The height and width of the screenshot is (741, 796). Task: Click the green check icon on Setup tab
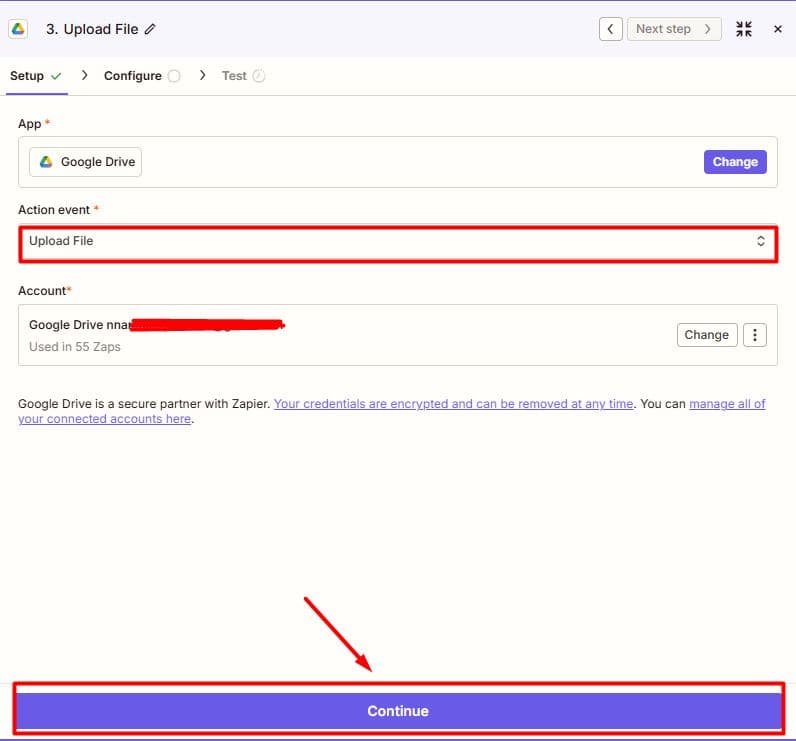(x=56, y=76)
